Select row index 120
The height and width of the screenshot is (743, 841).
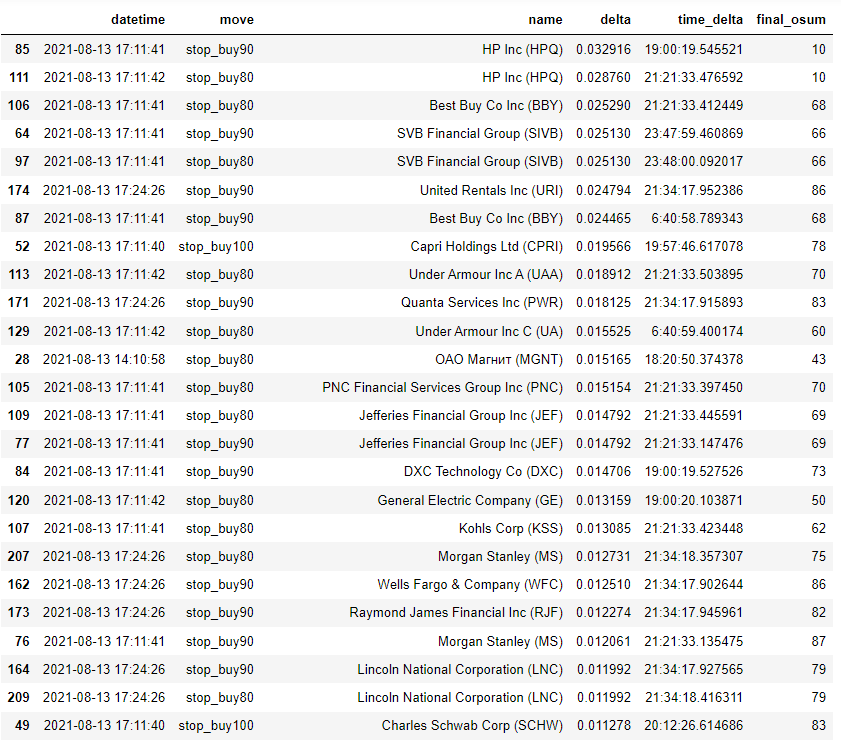tap(19, 501)
